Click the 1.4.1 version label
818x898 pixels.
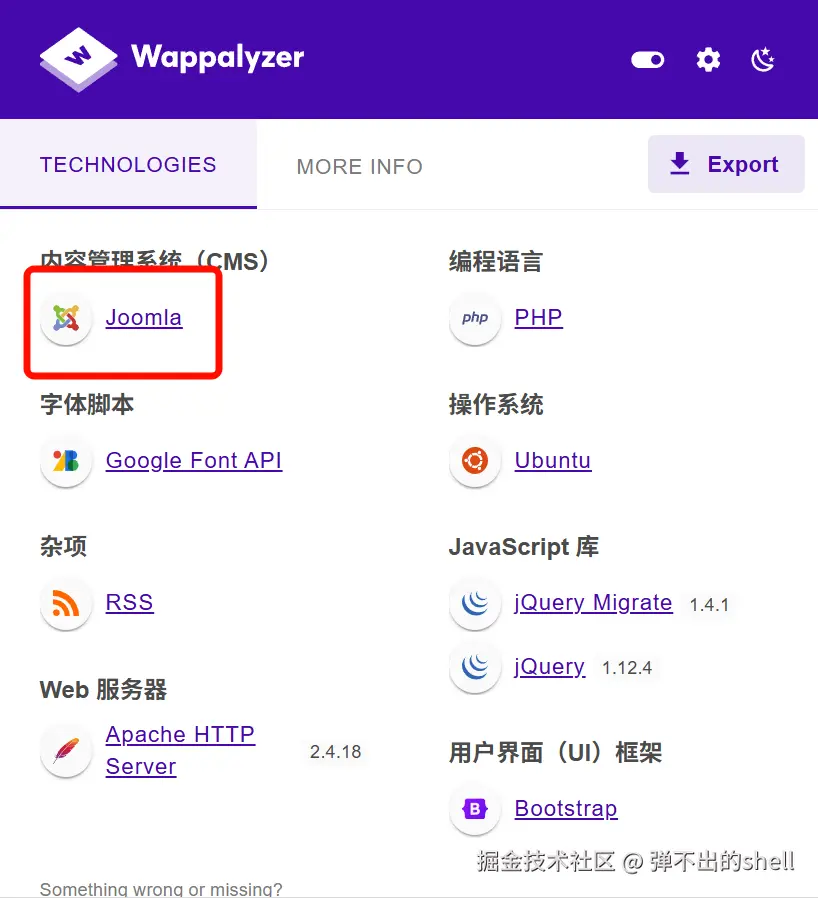[709, 605]
